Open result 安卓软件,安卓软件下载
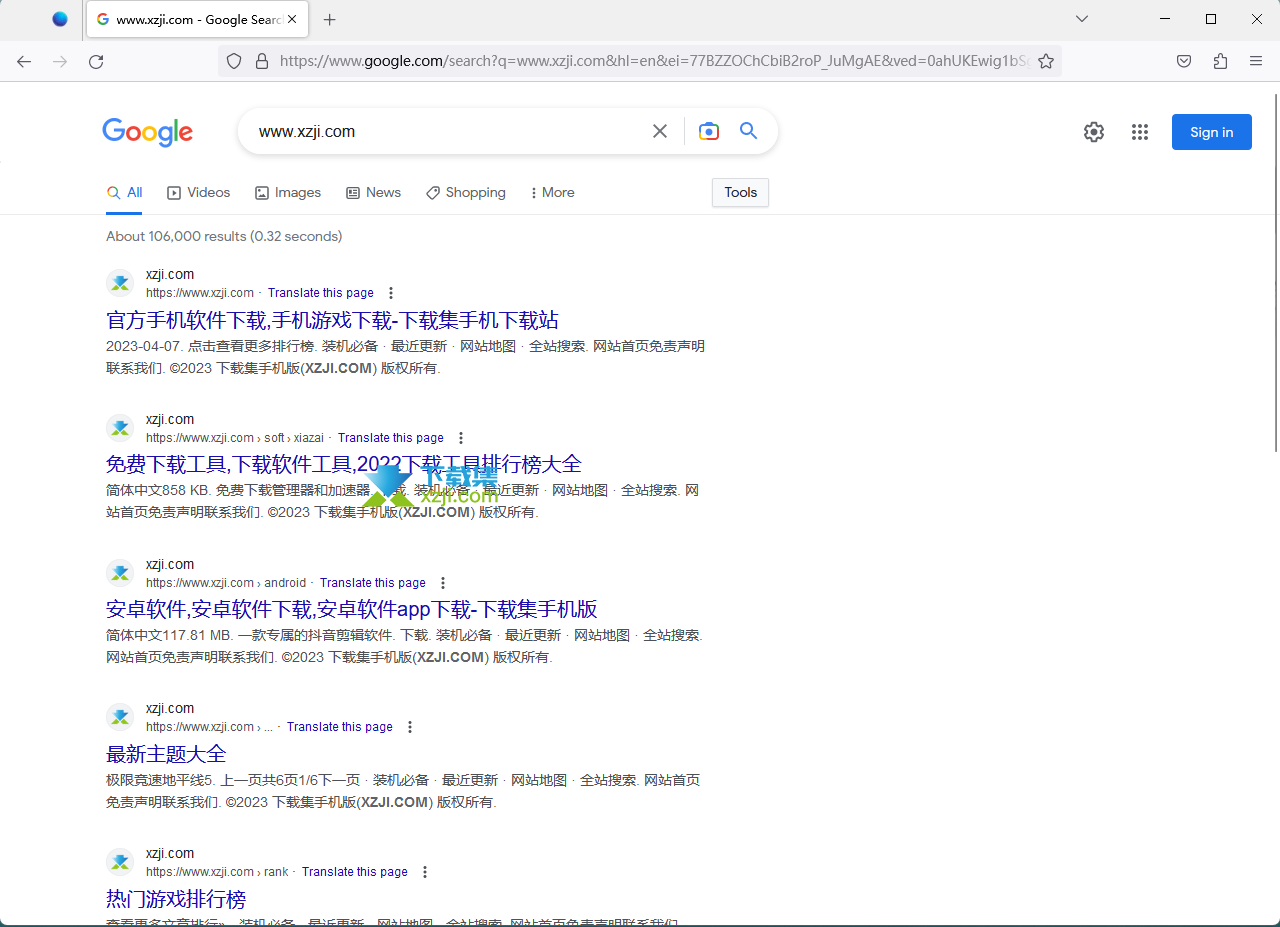Image resolution: width=1280 pixels, height=927 pixels. coord(352,609)
